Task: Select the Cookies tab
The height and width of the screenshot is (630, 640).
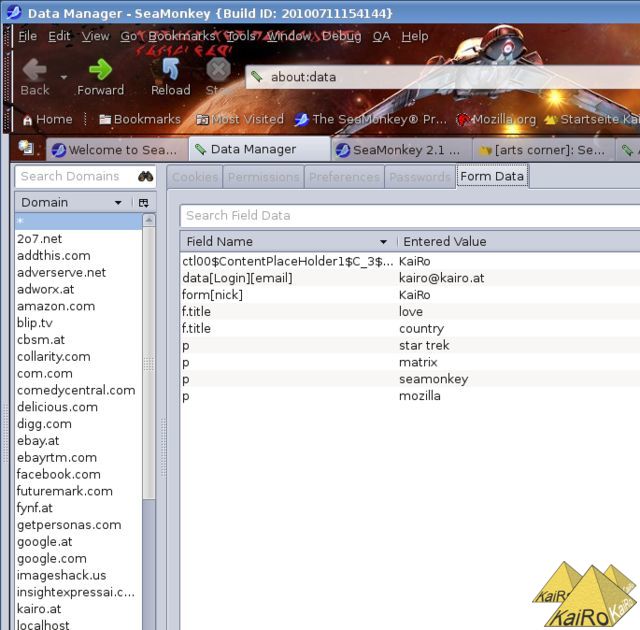Action: pyautogui.click(x=195, y=177)
